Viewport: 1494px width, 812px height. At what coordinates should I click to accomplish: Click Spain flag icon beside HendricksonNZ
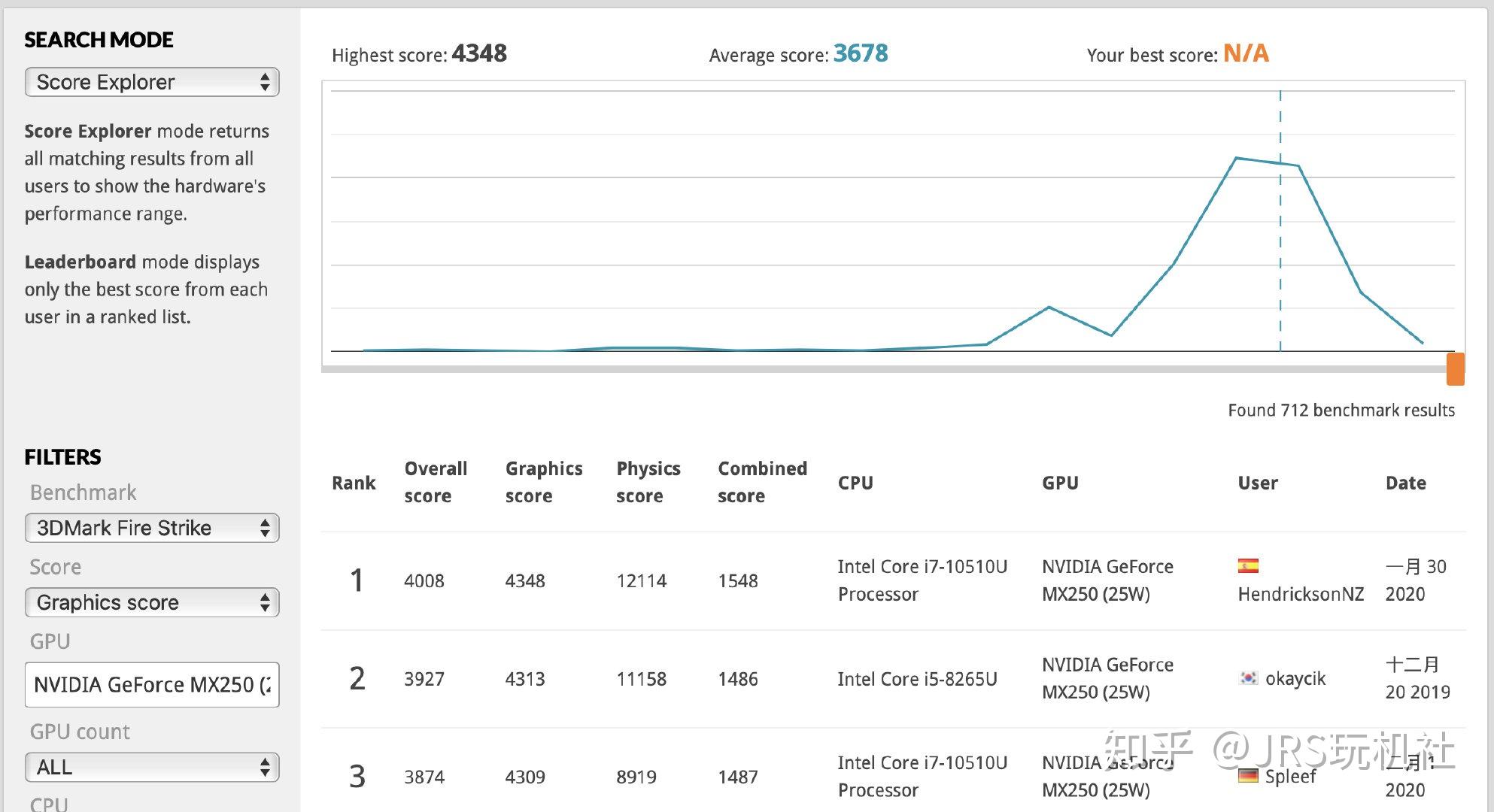coord(1248,566)
